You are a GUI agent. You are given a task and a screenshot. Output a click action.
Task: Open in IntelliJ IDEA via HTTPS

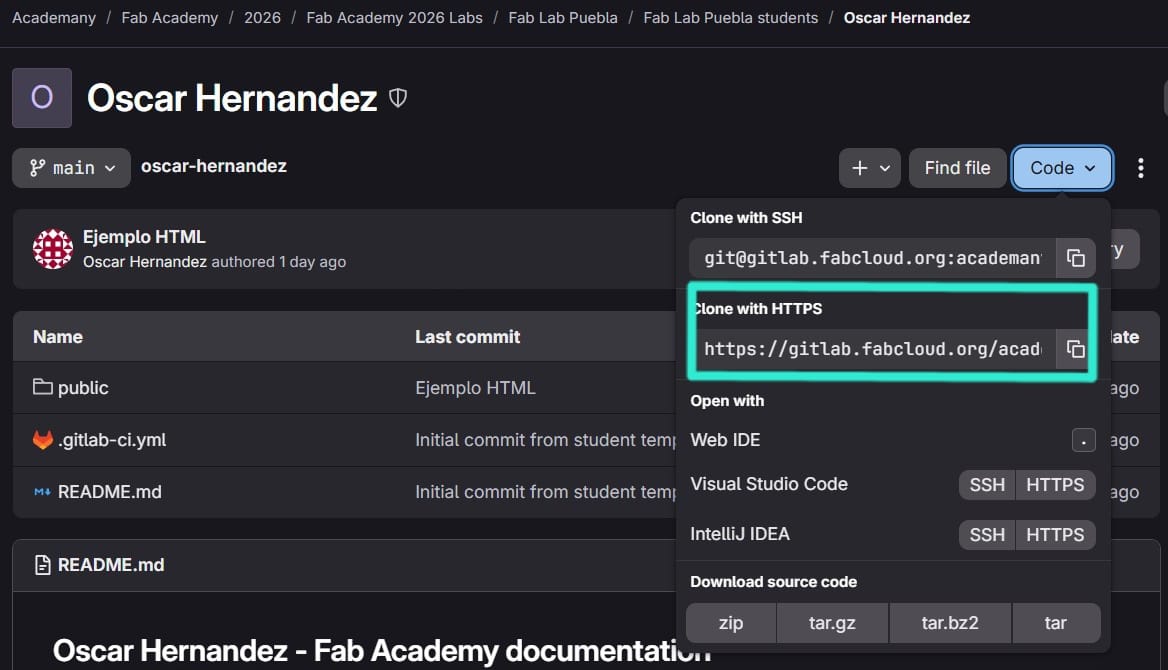click(x=1055, y=535)
